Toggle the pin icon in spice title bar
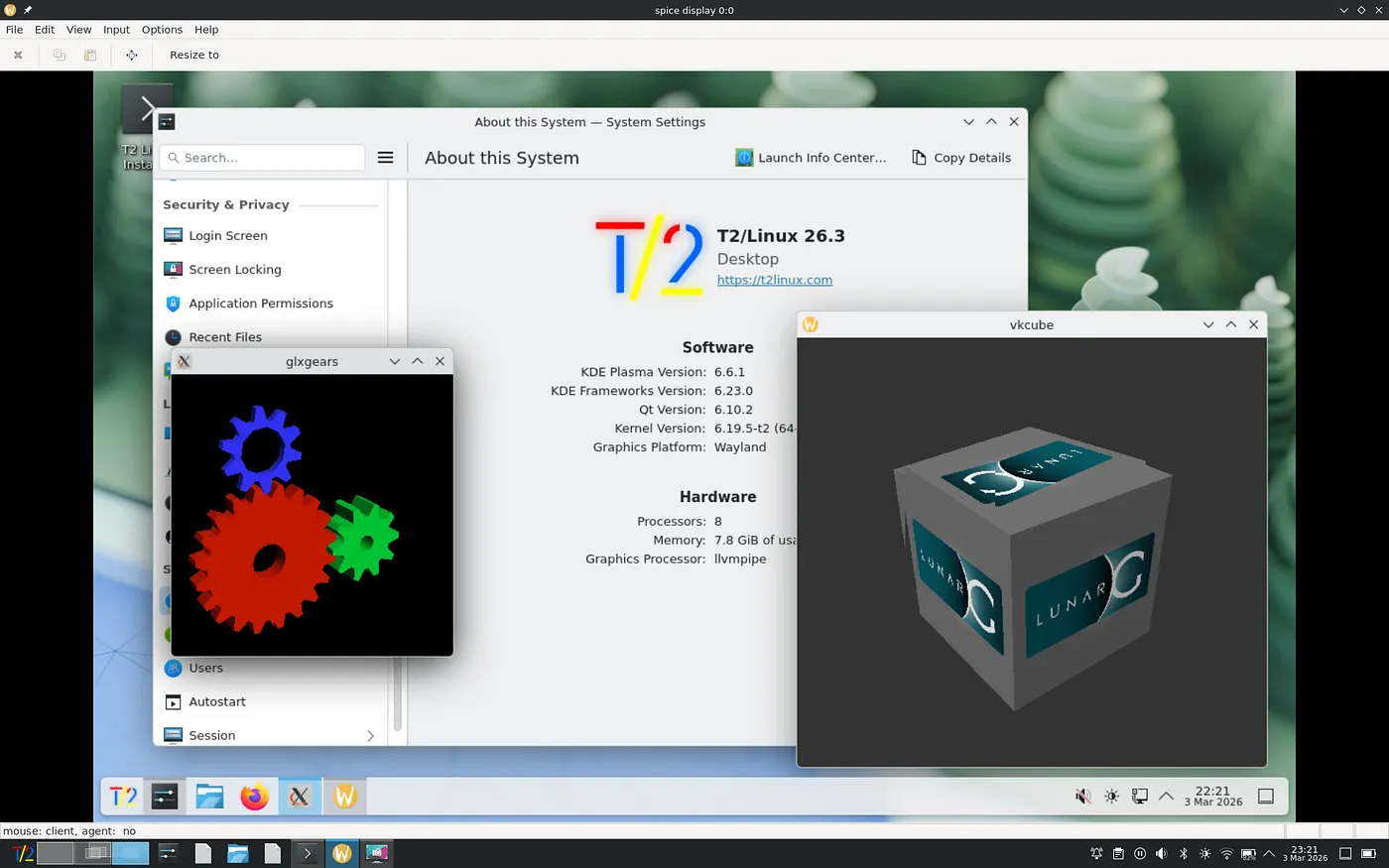The width and height of the screenshot is (1389, 868). click(x=28, y=10)
